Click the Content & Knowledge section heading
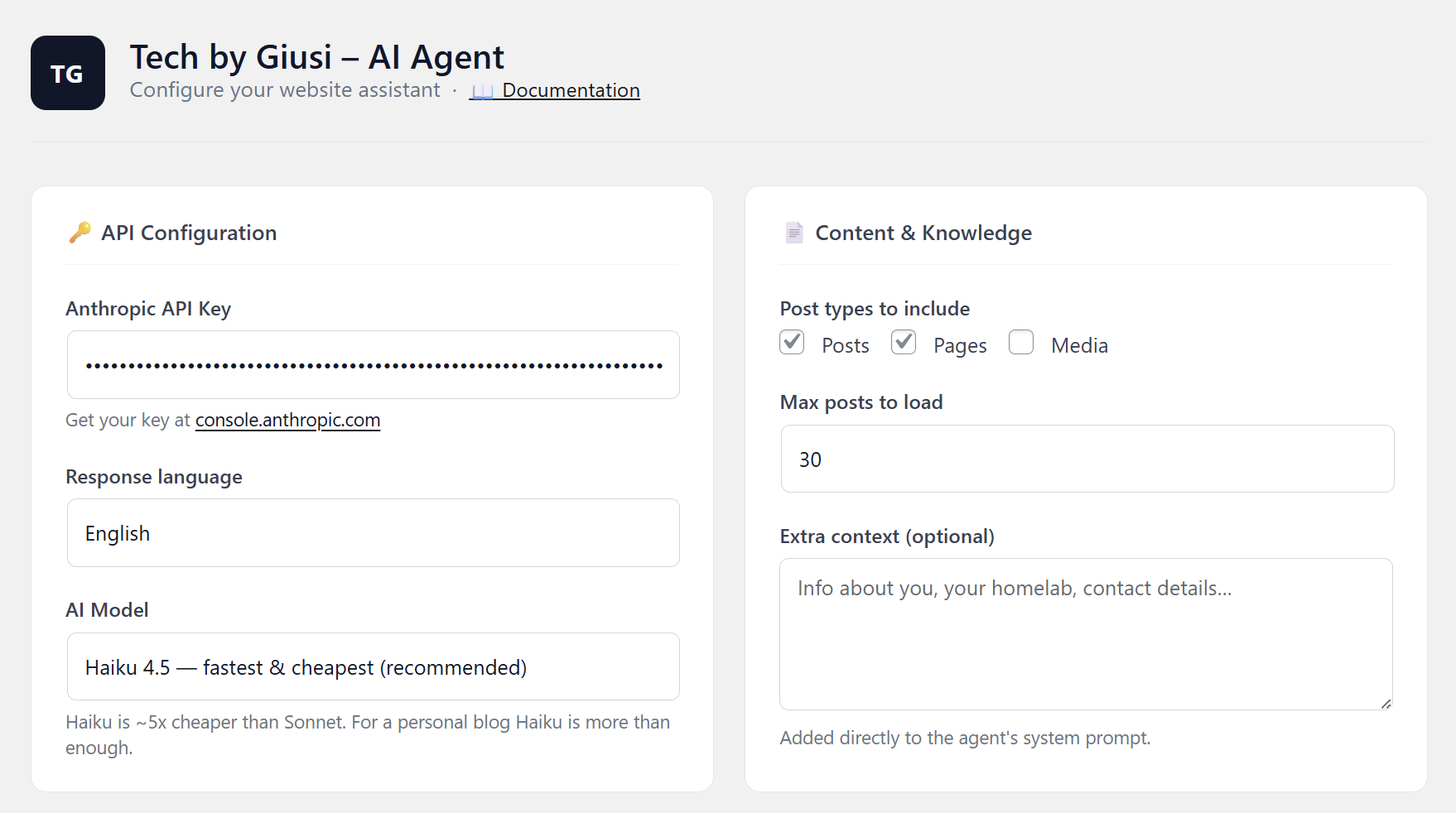This screenshot has width=1456, height=813. [x=923, y=233]
